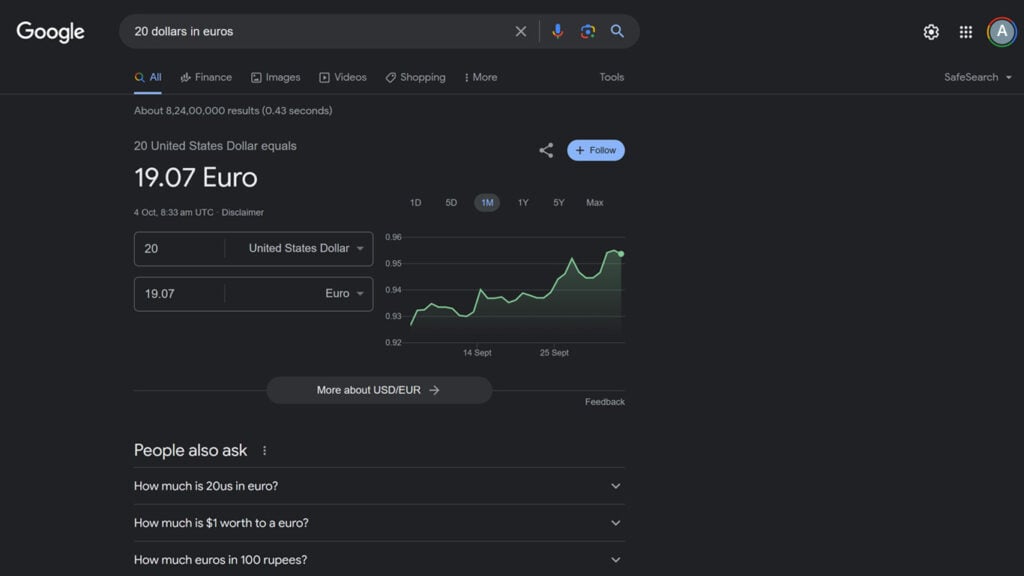Select the 1Y chart range

tap(523, 202)
